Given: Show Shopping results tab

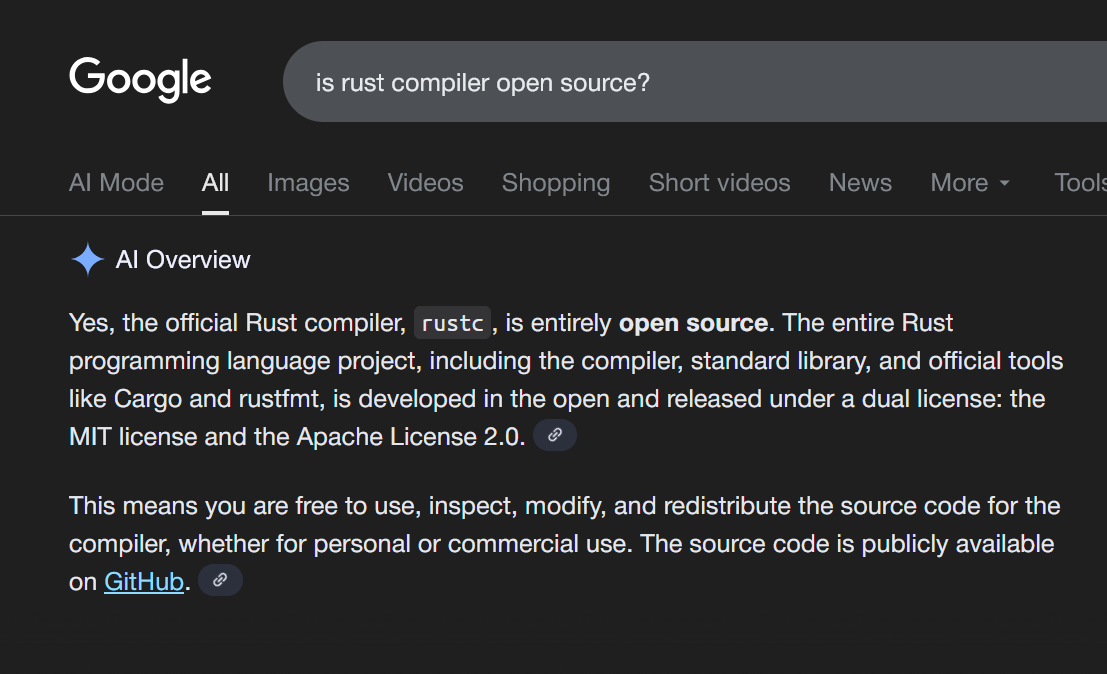Looking at the screenshot, I should click(x=556, y=183).
